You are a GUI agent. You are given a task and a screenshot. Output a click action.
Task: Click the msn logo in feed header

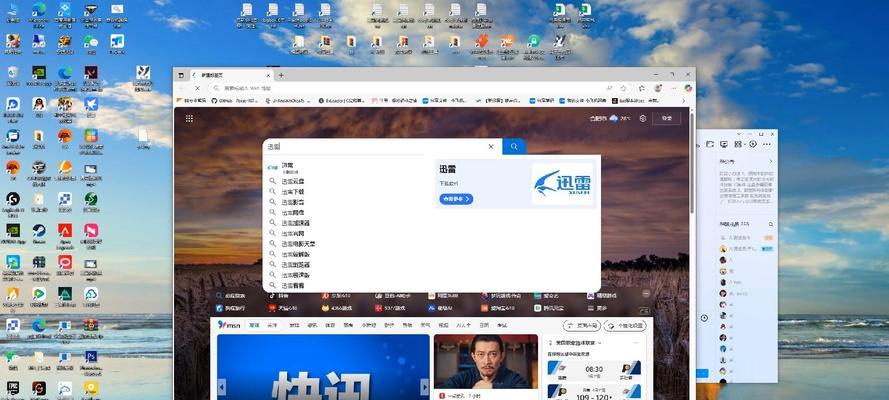pos(228,325)
